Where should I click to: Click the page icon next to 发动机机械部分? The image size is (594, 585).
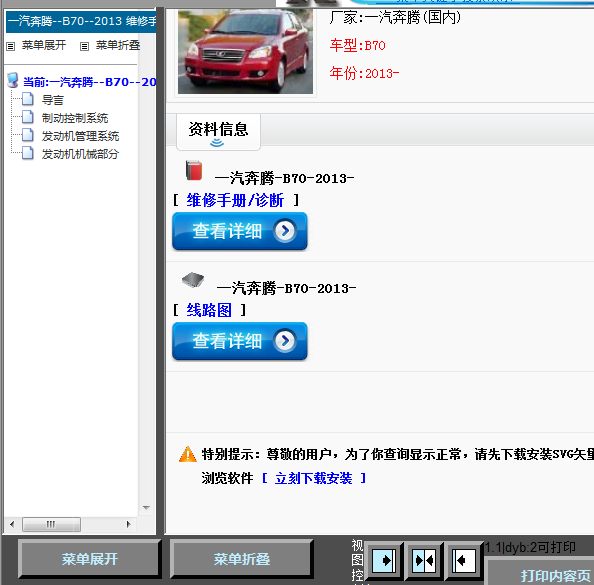point(28,153)
